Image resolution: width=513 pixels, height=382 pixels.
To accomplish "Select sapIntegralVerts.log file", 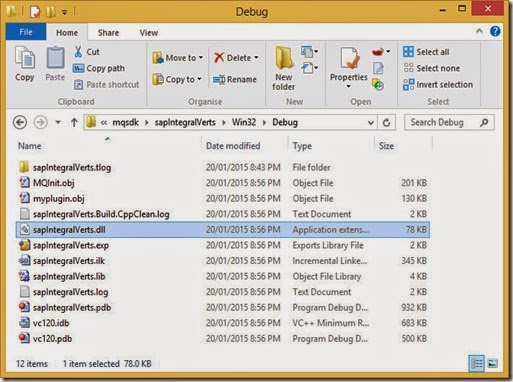I will click(x=223, y=292).
